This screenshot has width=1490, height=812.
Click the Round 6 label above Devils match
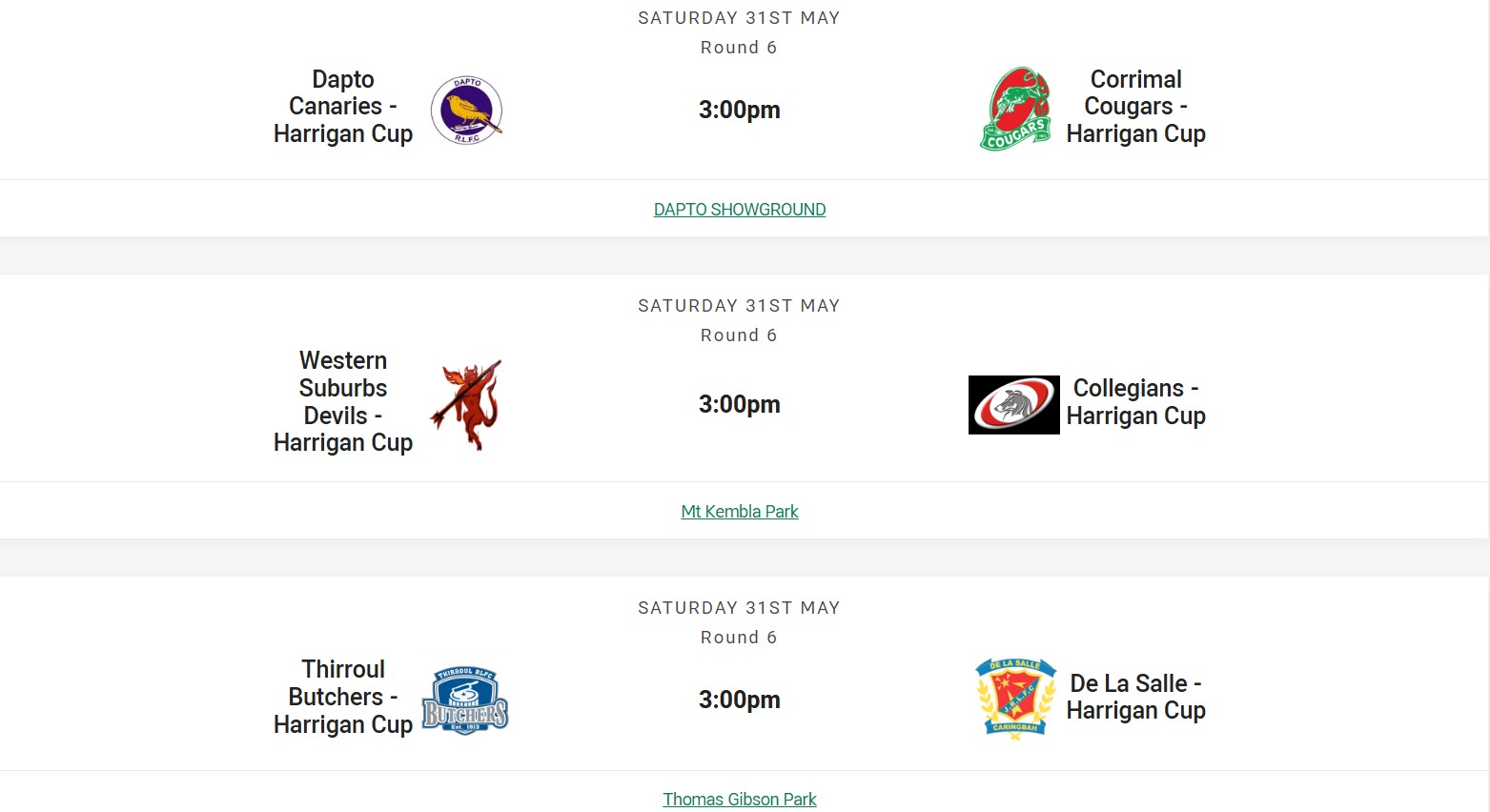[x=739, y=335]
